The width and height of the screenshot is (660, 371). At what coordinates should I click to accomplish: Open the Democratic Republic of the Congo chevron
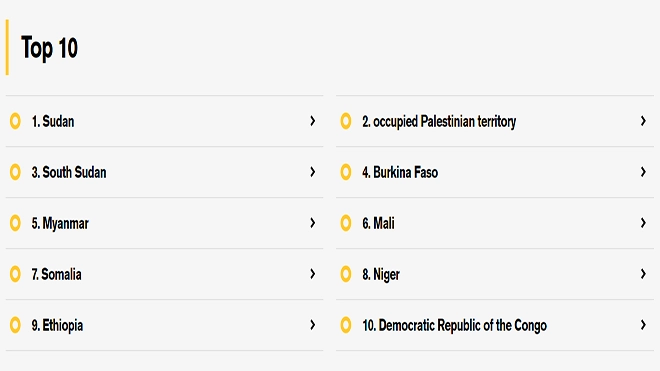click(x=643, y=325)
